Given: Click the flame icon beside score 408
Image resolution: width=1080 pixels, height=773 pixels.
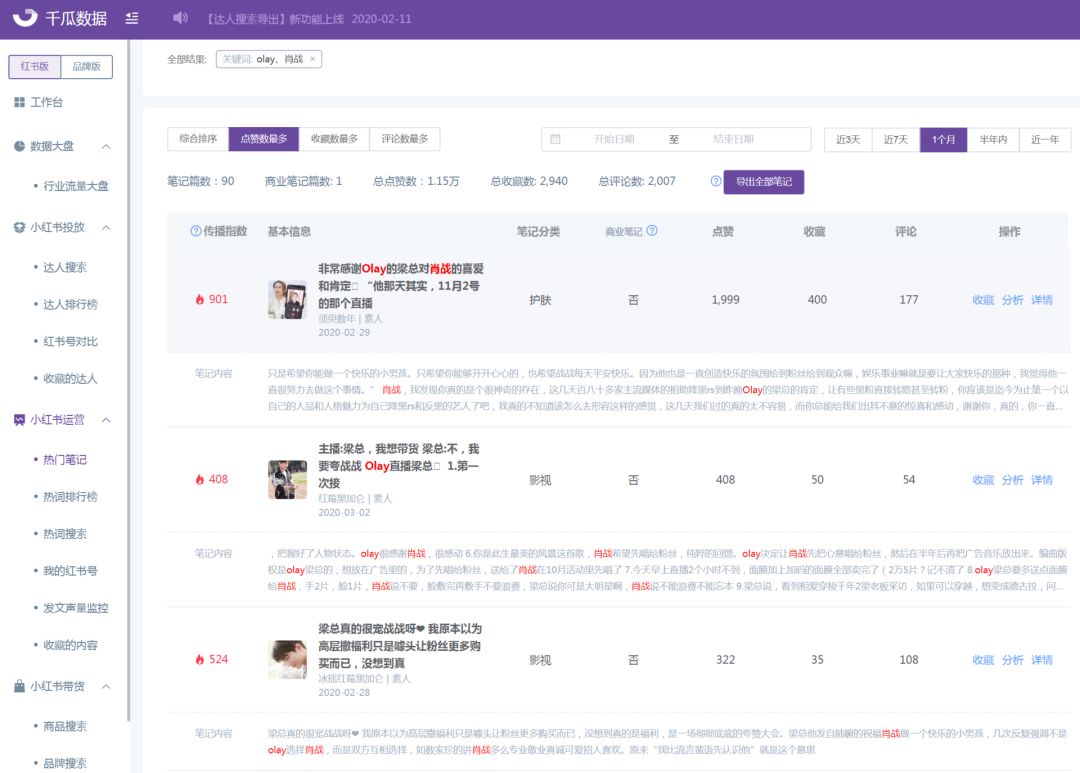Looking at the screenshot, I should tap(200, 479).
